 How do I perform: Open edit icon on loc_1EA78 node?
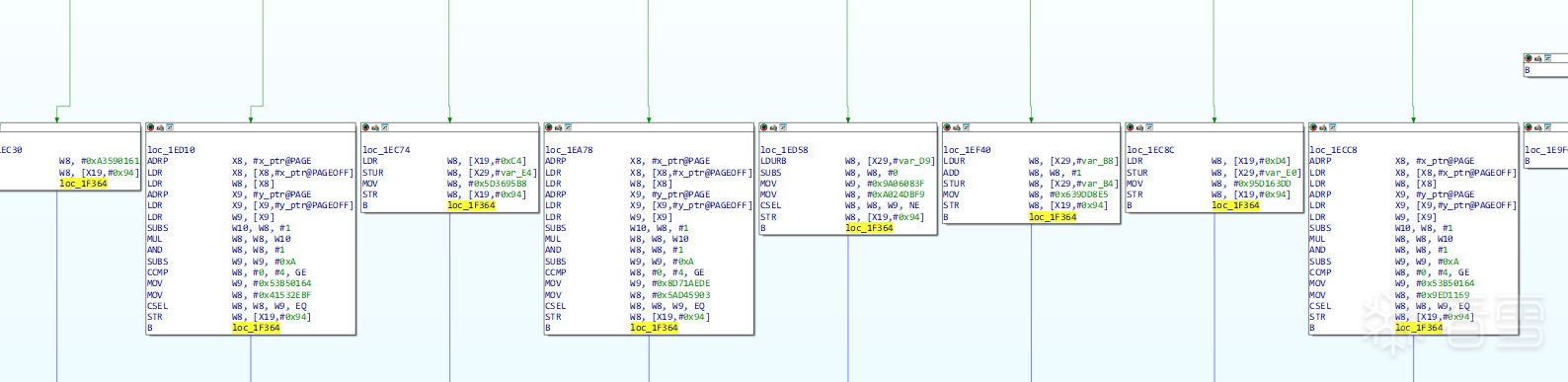pyautogui.click(x=558, y=127)
